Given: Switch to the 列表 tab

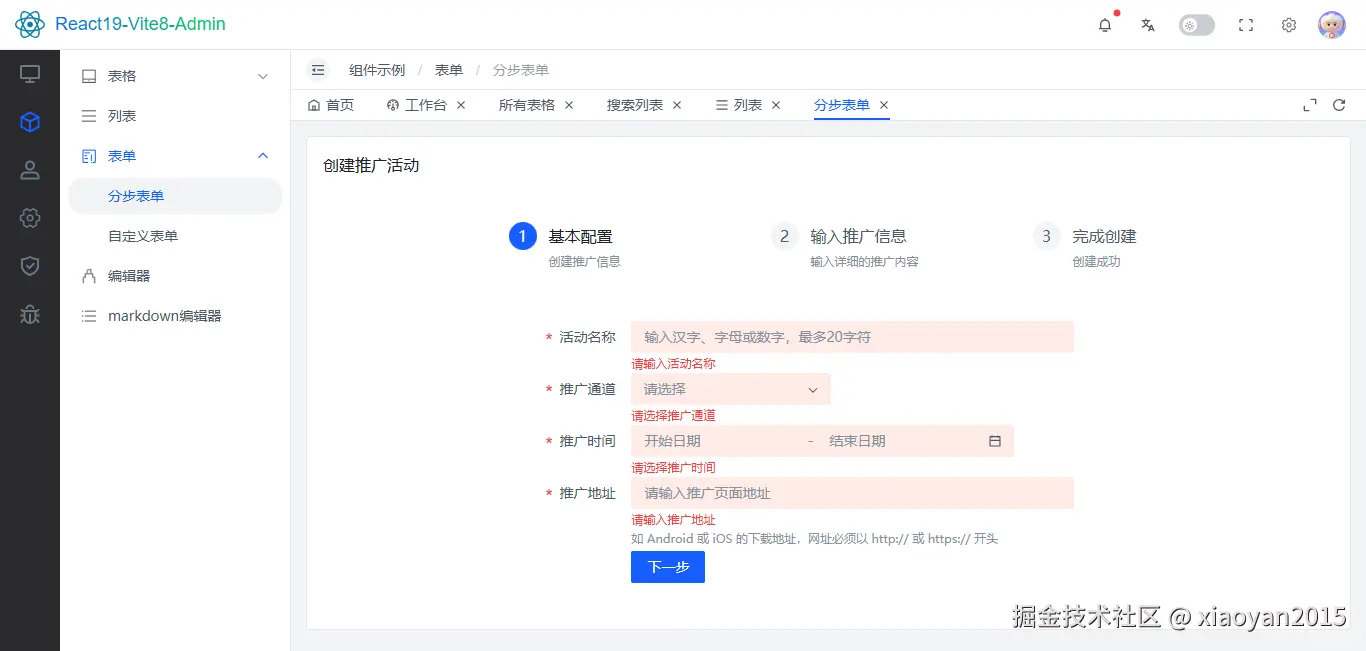Looking at the screenshot, I should pyautogui.click(x=739, y=105).
